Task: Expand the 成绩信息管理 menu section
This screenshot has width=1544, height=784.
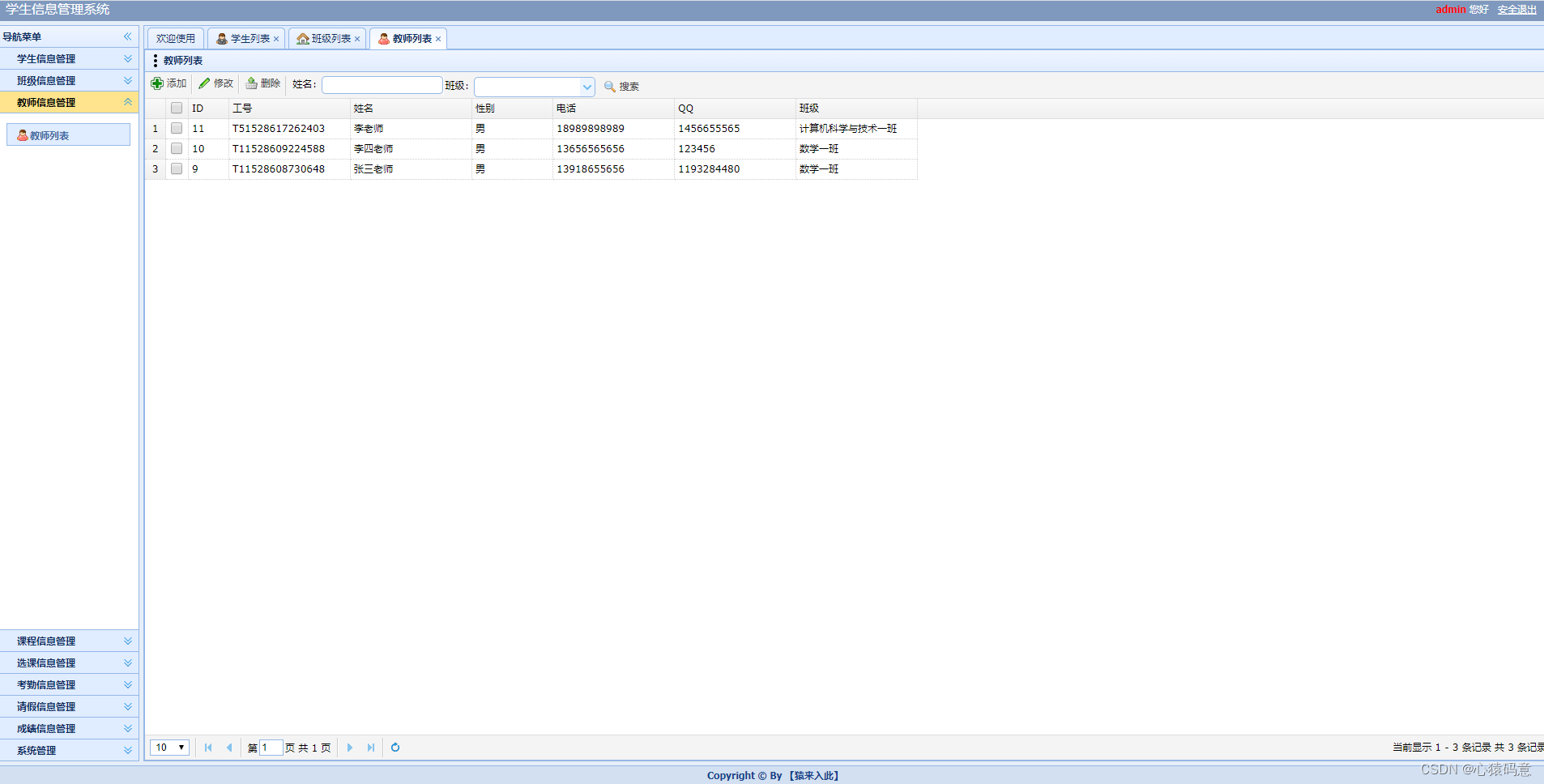Action: pyautogui.click(x=45, y=728)
